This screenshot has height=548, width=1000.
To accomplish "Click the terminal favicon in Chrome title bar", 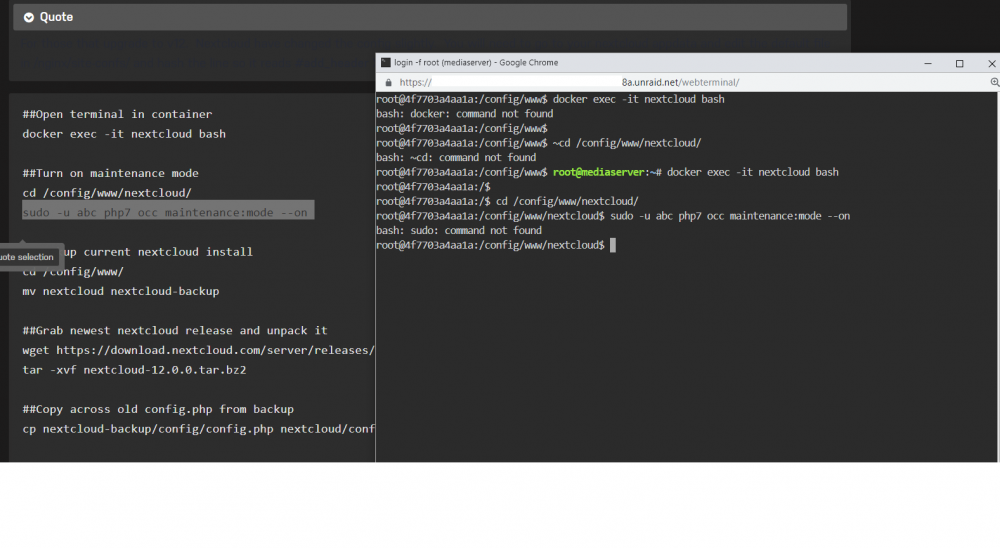I will click(x=385, y=63).
